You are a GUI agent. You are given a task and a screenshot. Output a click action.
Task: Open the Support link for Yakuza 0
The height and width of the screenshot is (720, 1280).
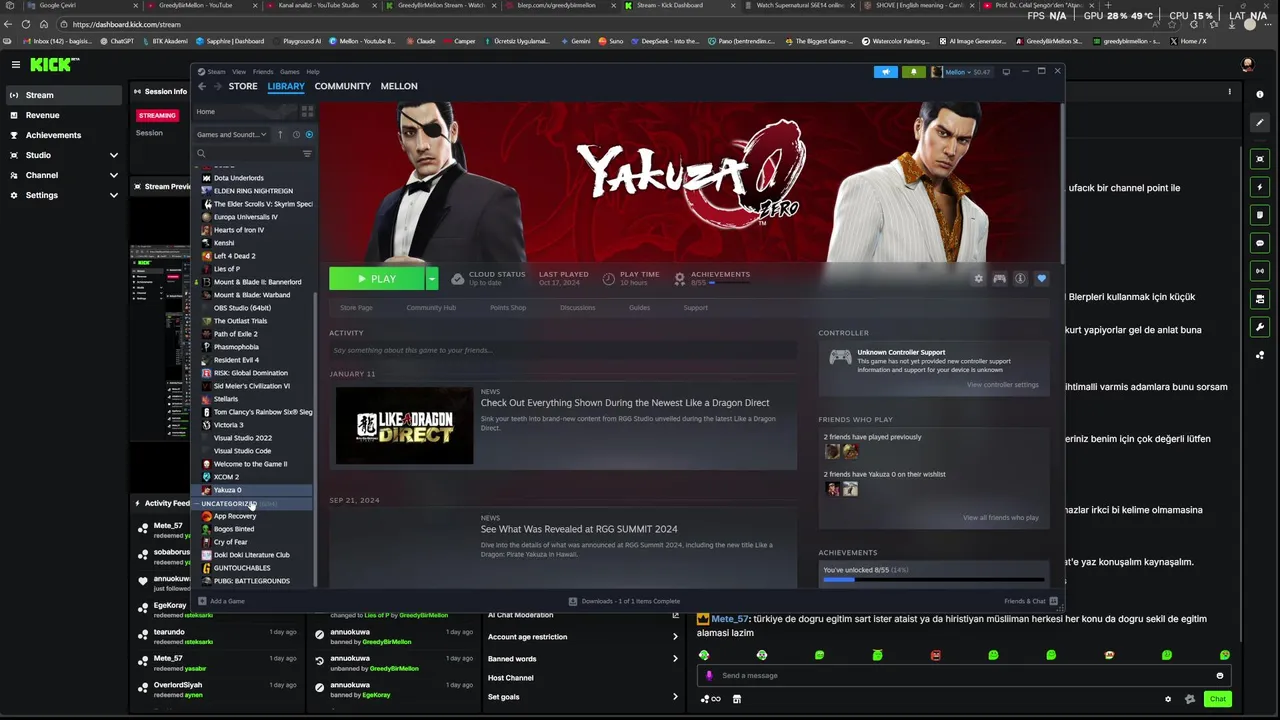pyautogui.click(x=695, y=308)
